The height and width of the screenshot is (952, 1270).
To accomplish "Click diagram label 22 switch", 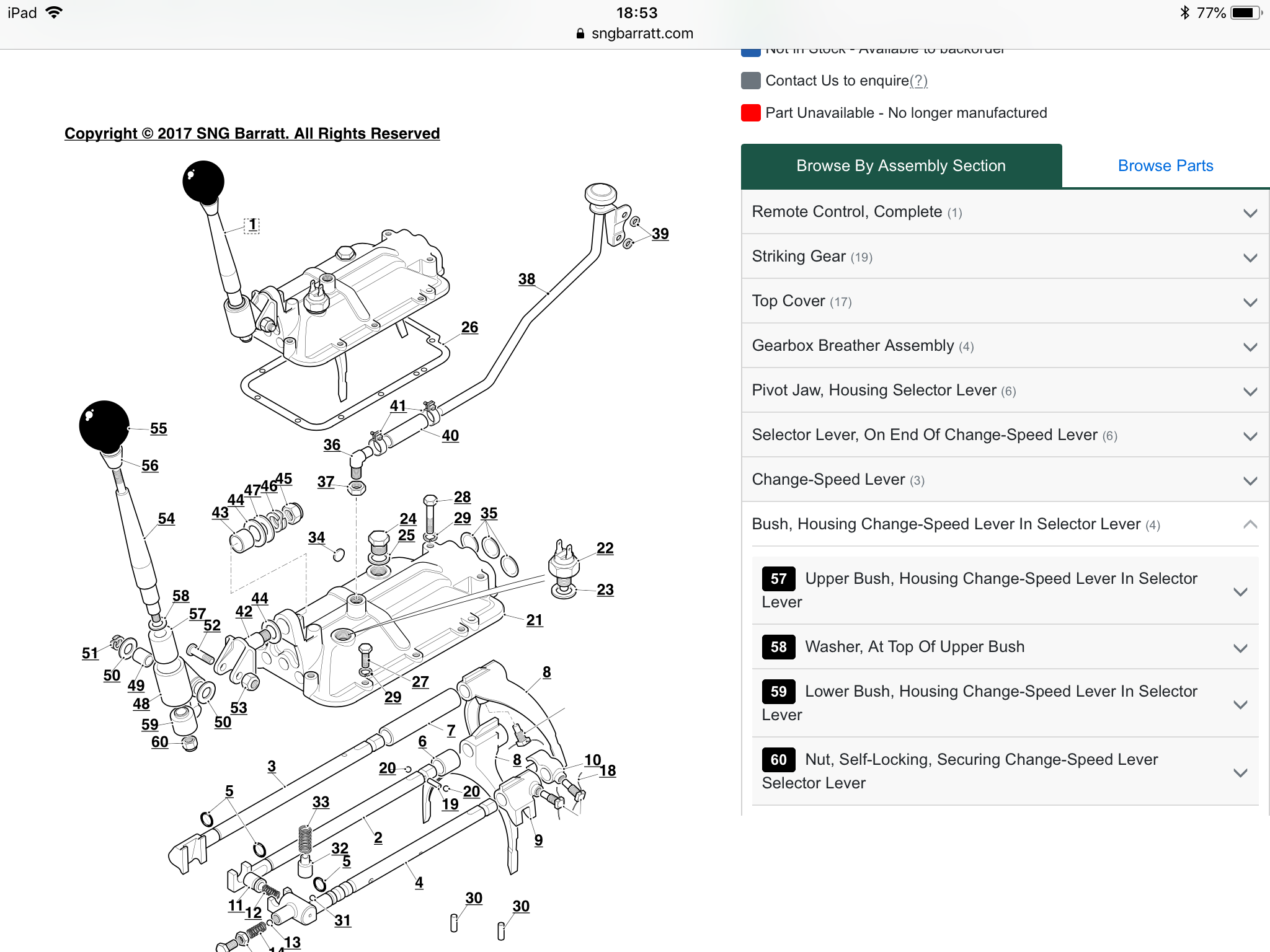I will coord(605,549).
